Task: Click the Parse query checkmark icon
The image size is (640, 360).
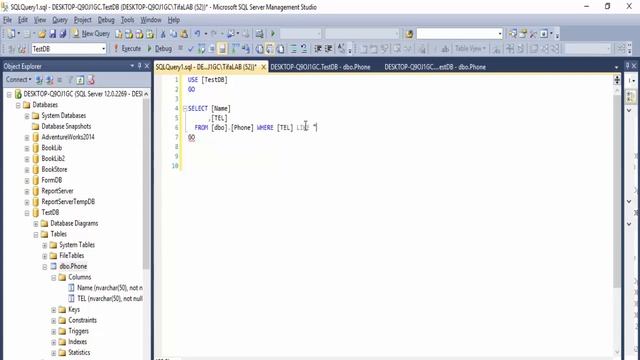Action: [191, 49]
